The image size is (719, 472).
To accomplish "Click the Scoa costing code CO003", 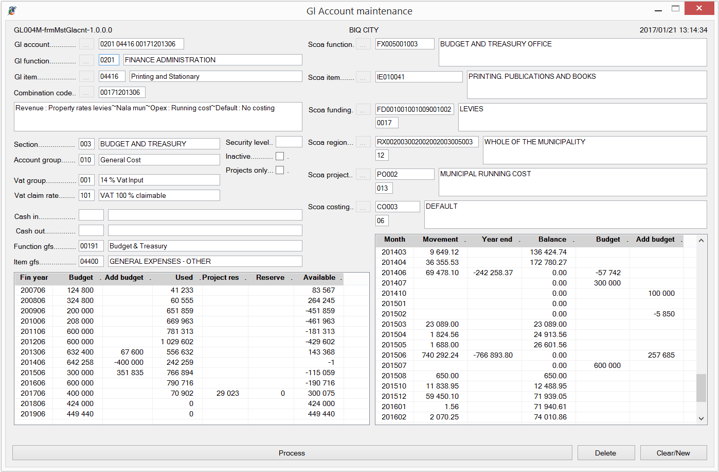I will pos(397,207).
